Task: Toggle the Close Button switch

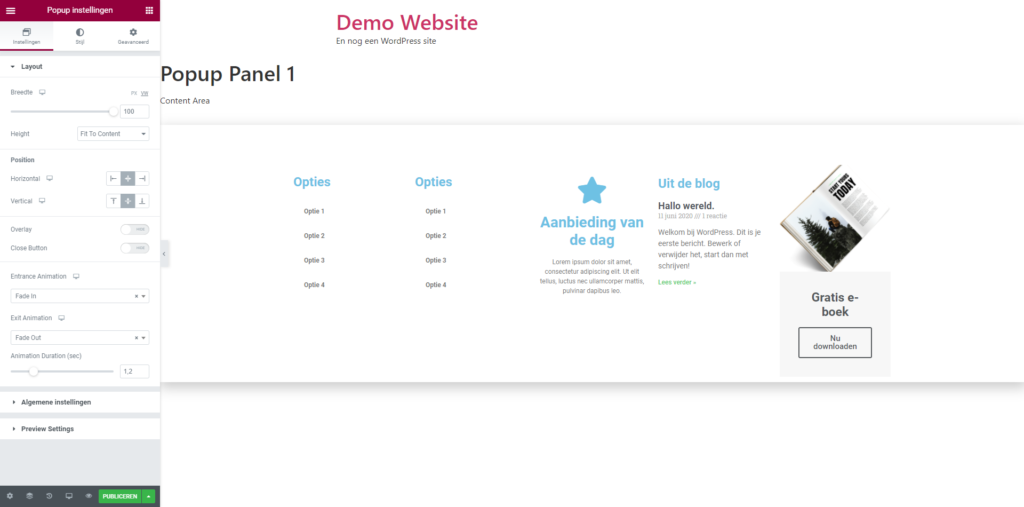Action: coord(135,248)
